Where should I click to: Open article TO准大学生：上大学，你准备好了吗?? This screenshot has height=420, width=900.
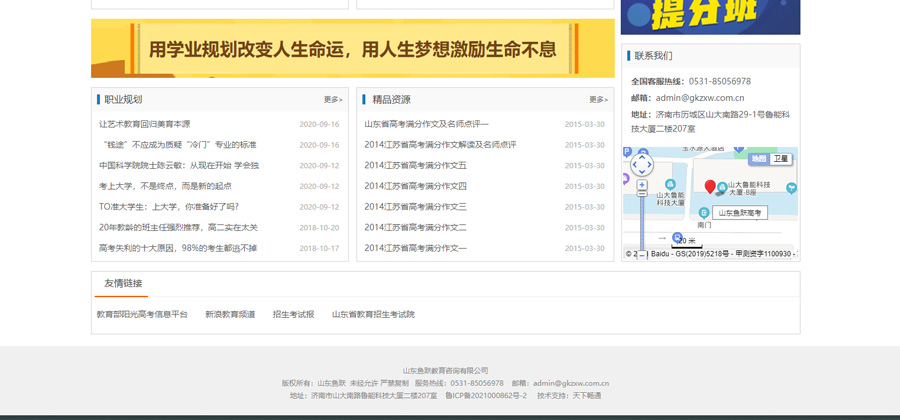tap(169, 207)
